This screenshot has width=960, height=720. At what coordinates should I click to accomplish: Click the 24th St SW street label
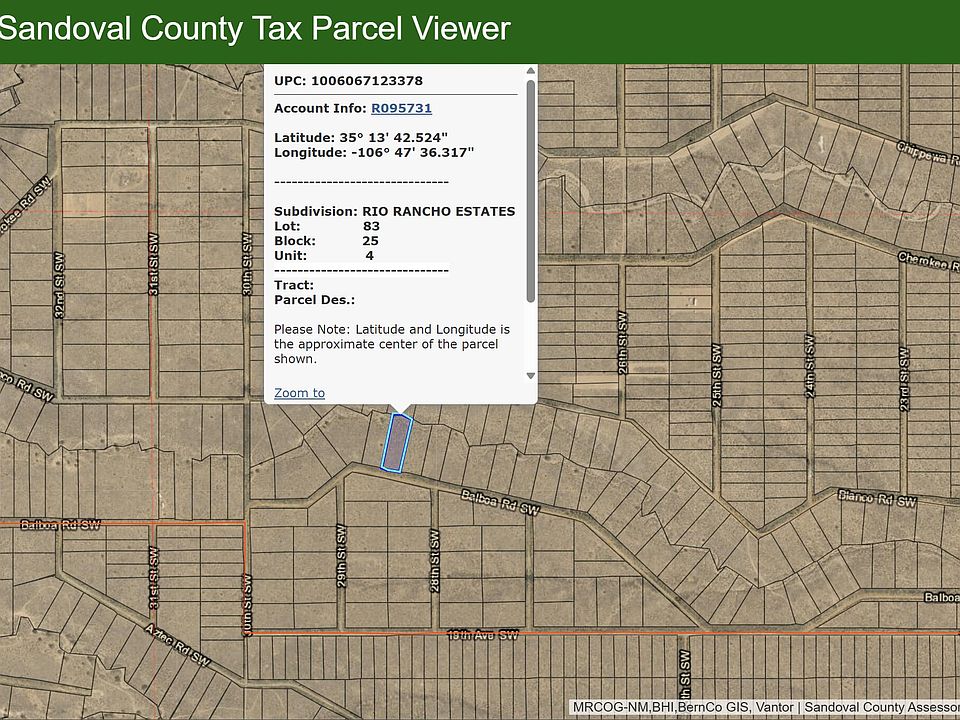click(x=810, y=366)
